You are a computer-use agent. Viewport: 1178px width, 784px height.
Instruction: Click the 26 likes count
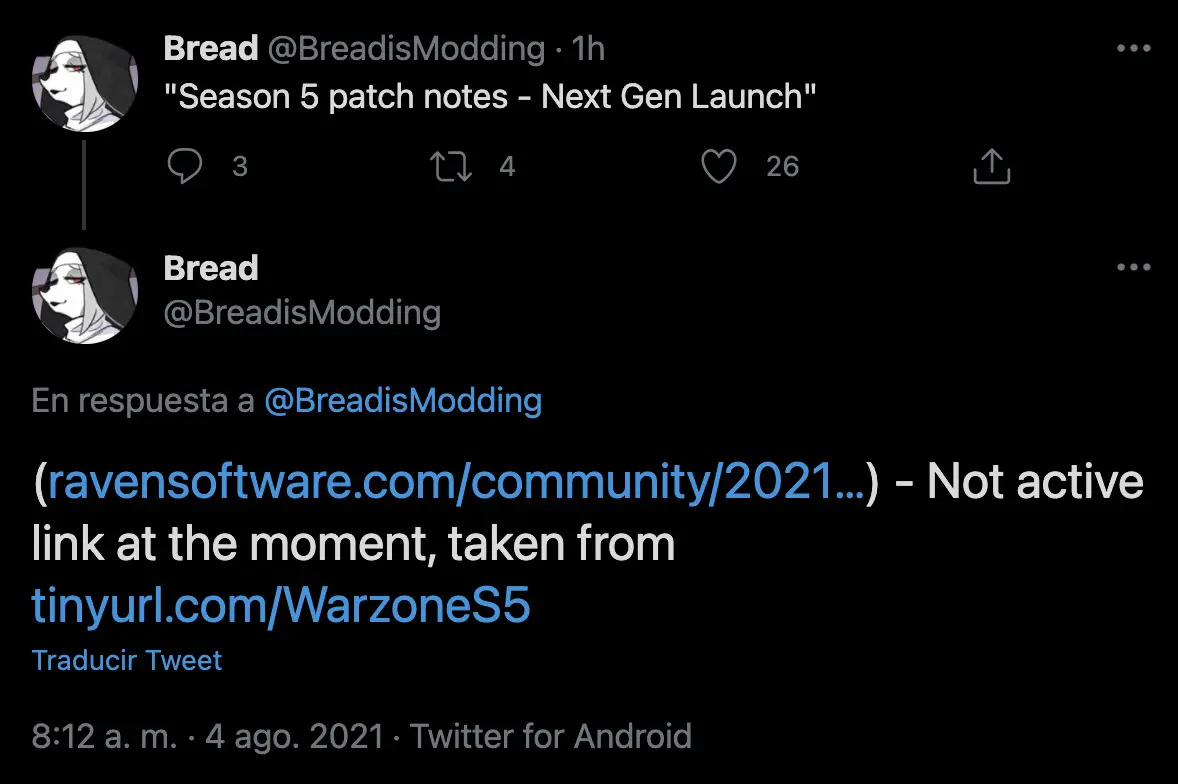(x=783, y=167)
